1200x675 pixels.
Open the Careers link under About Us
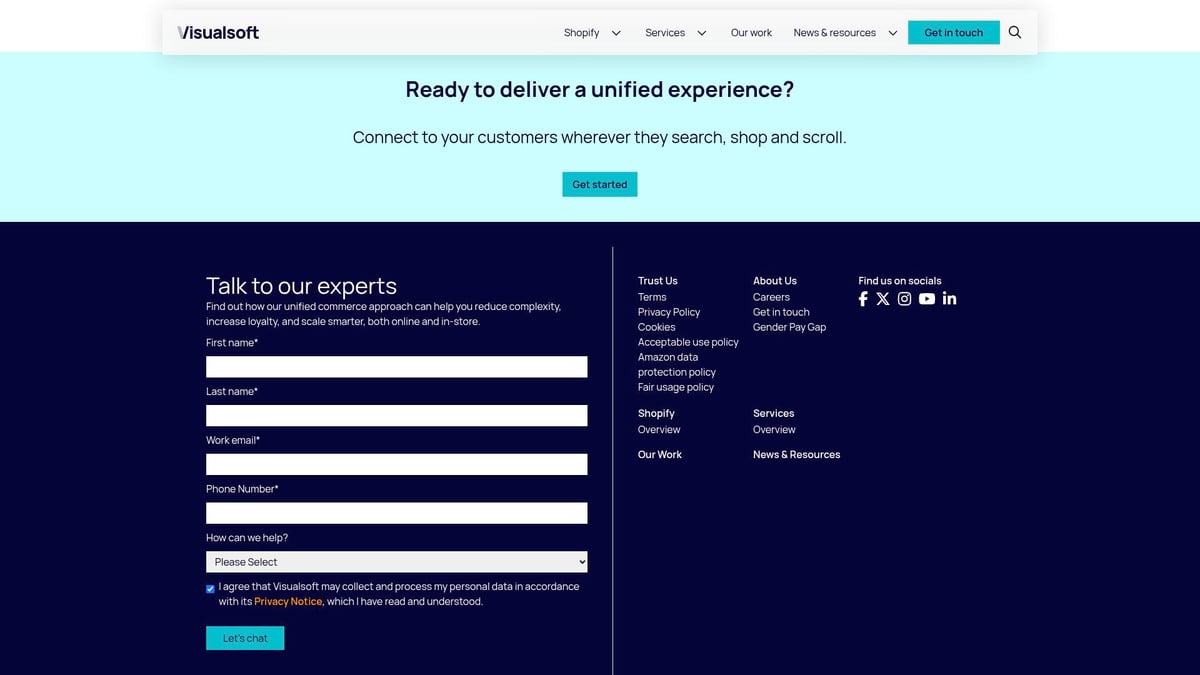(771, 296)
